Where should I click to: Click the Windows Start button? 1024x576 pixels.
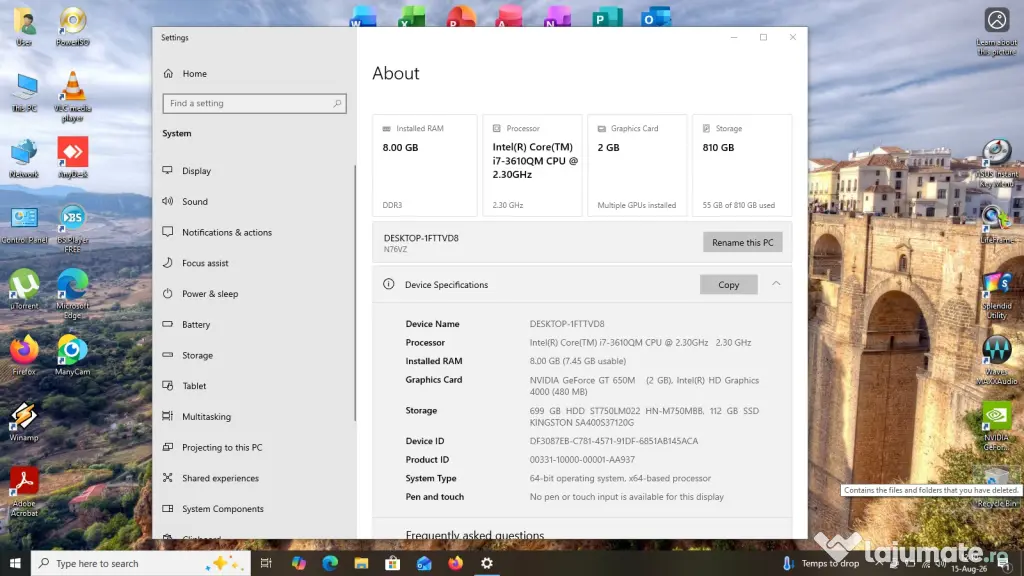click(15, 563)
